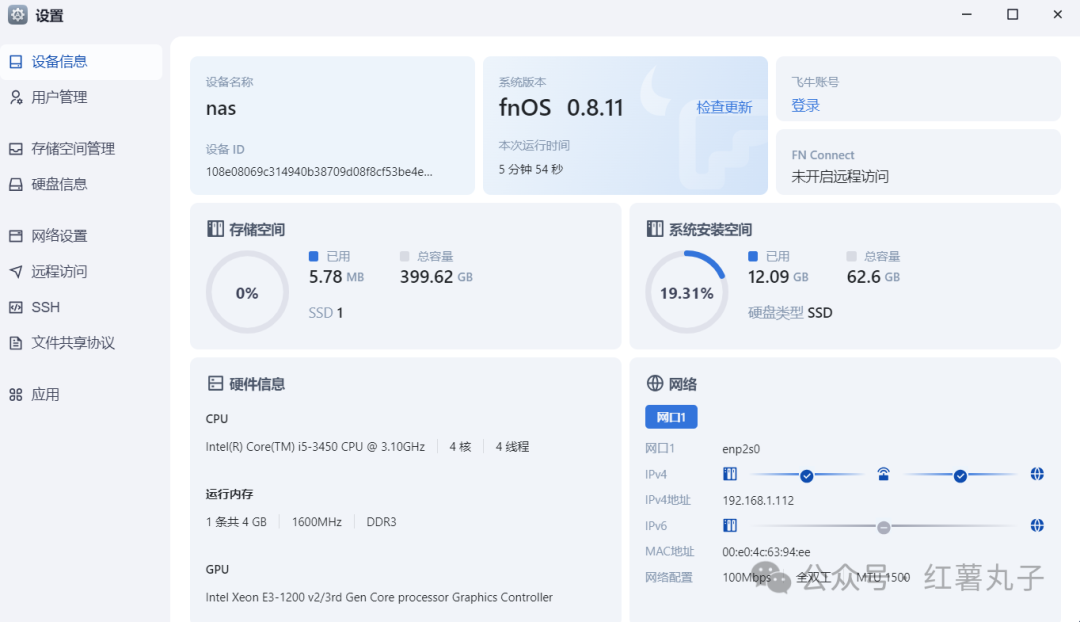Go to 存储空间管理 section
Viewport: 1080px width, 622px height.
click(81, 149)
